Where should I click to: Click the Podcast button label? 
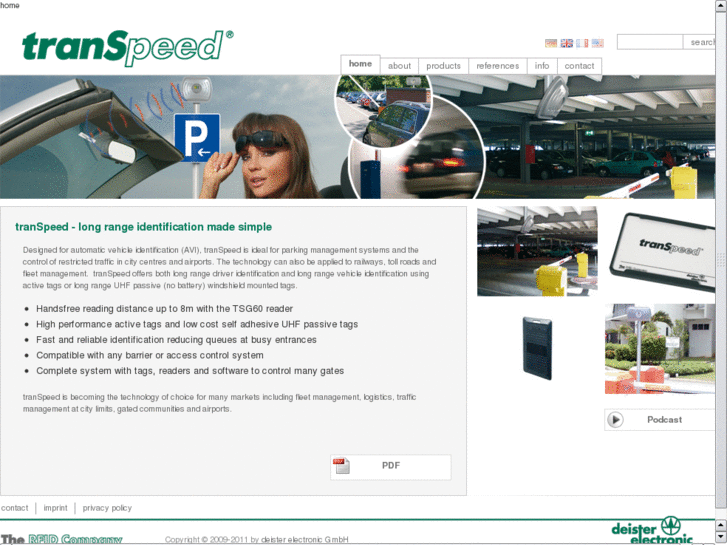tap(664, 420)
